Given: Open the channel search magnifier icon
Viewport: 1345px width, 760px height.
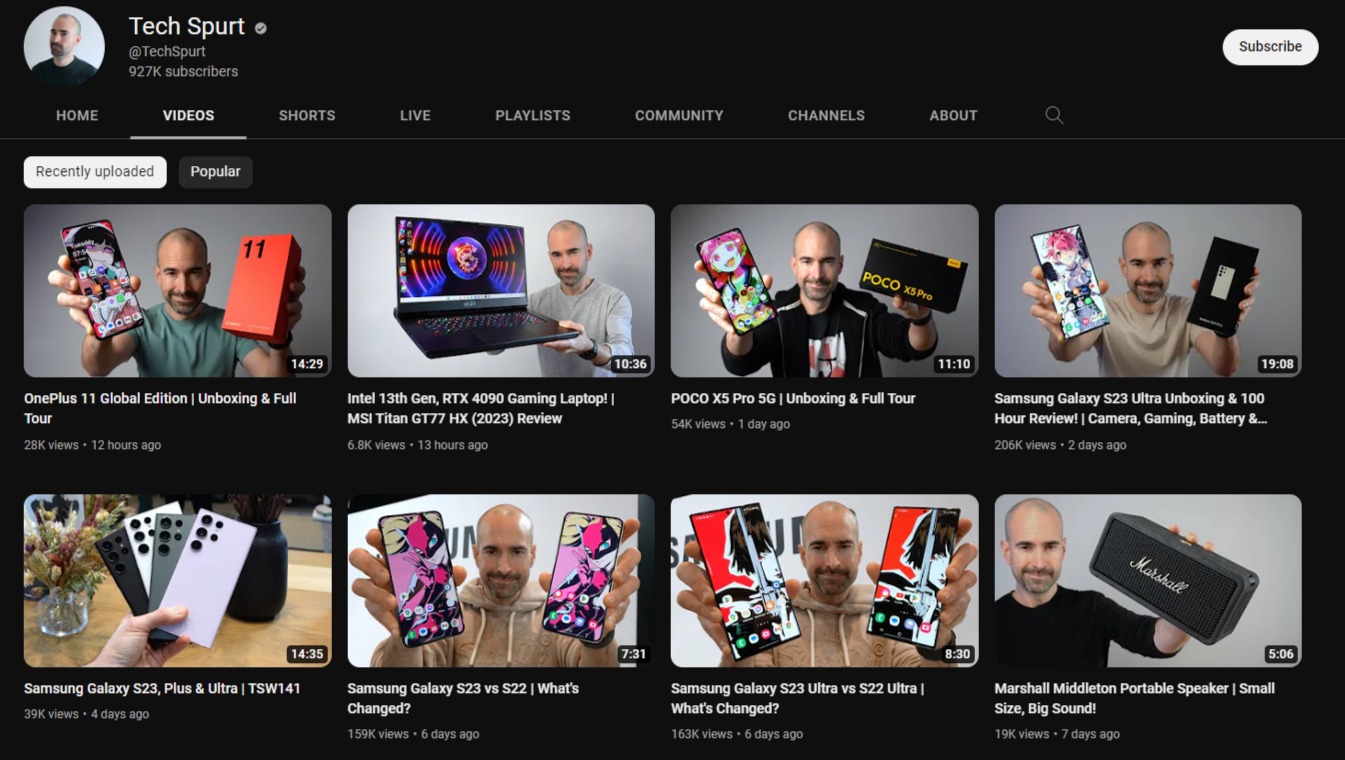Looking at the screenshot, I should (1054, 115).
